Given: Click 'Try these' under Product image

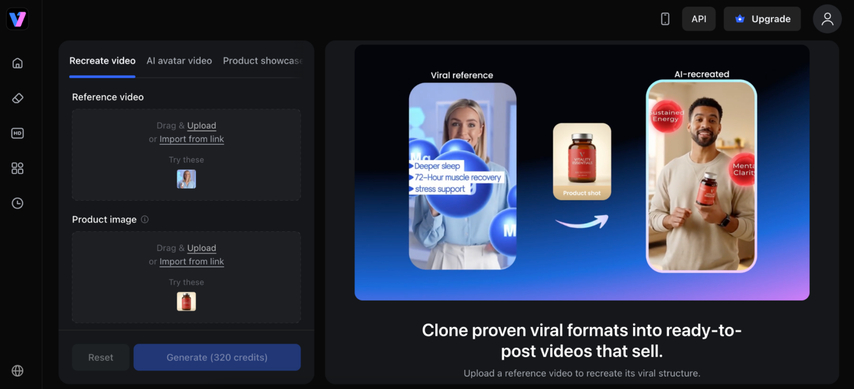Looking at the screenshot, I should (x=186, y=282).
